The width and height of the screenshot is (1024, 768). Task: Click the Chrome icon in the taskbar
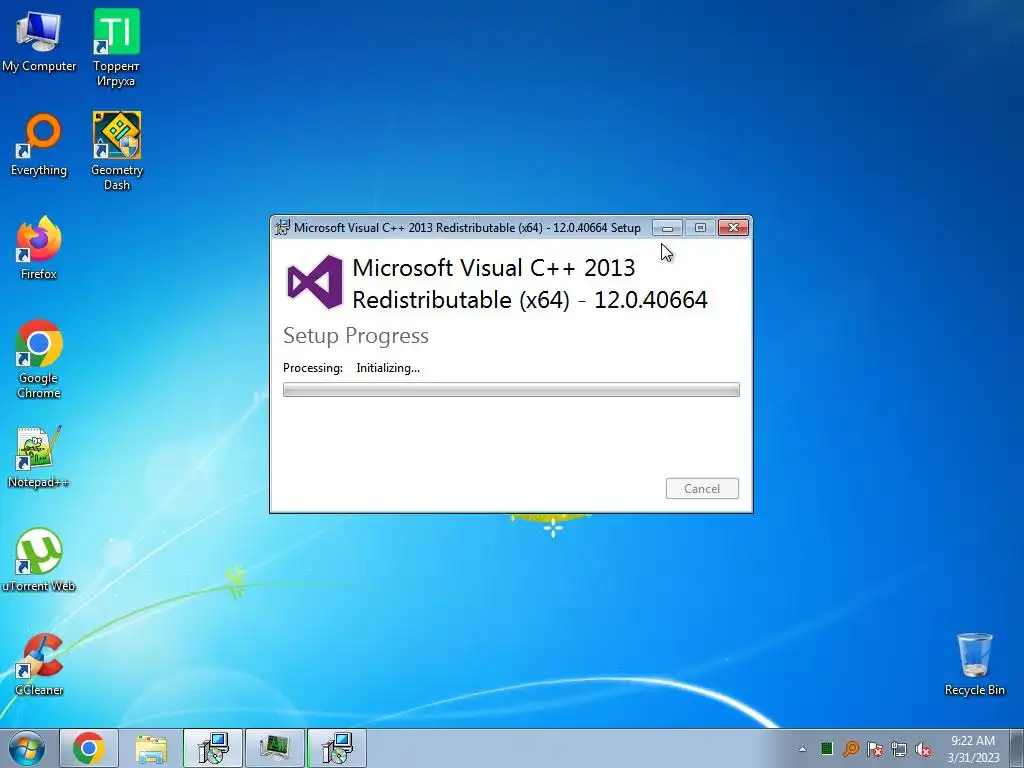89,748
